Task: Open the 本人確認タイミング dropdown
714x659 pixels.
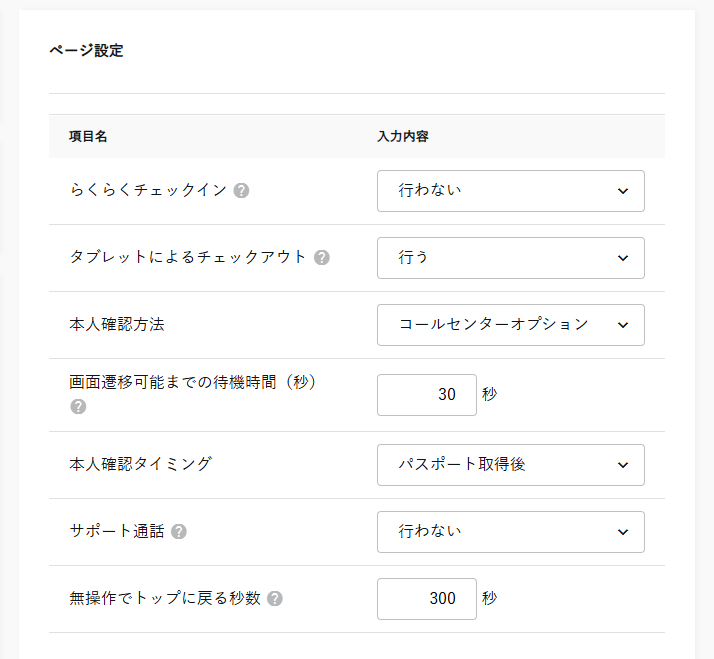Action: click(x=510, y=465)
